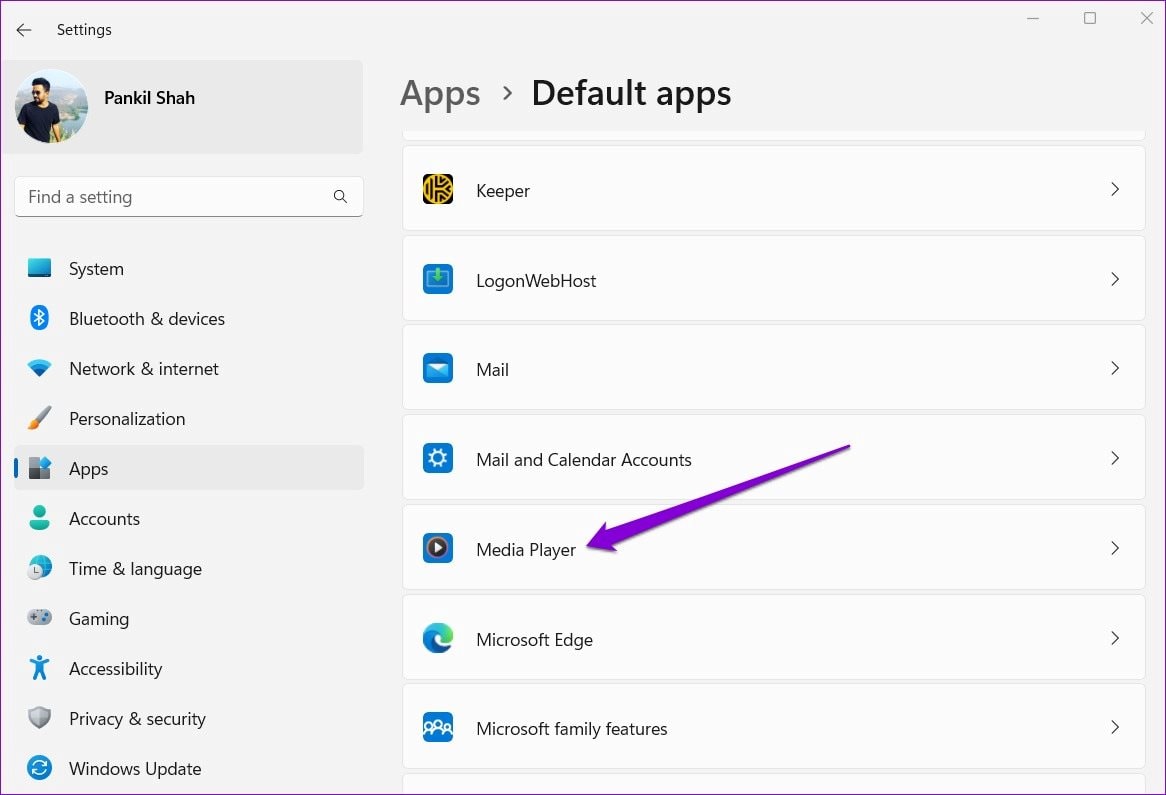Go to Privacy & security label
The width and height of the screenshot is (1166, 795).
[x=138, y=718]
